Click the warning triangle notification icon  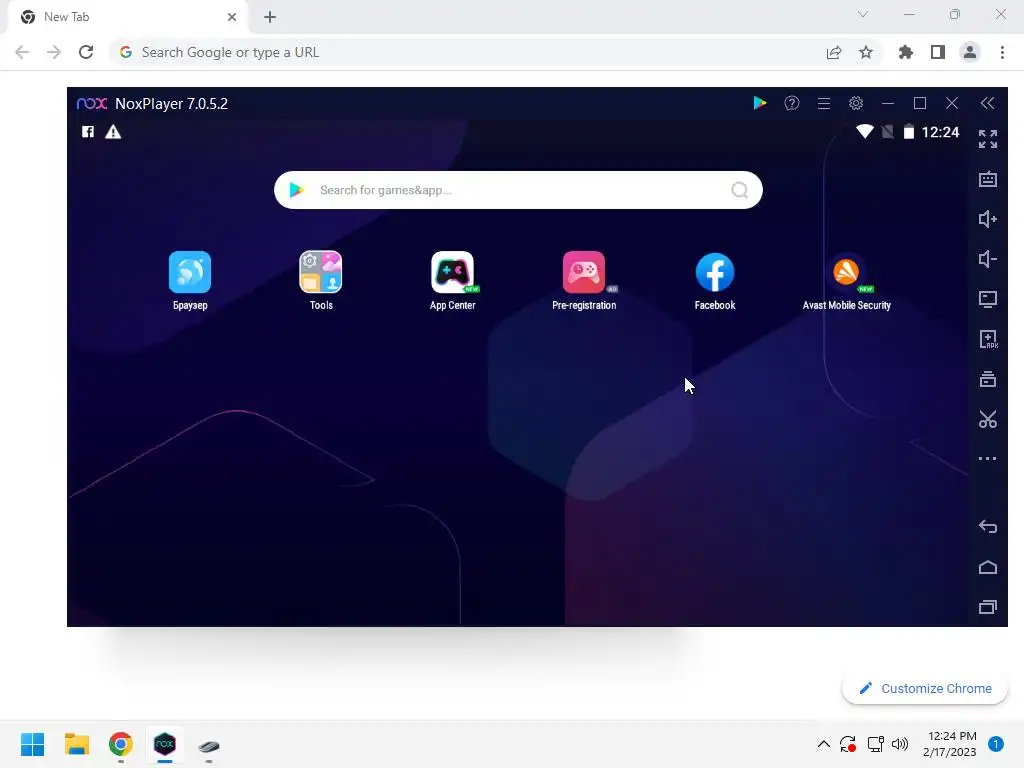[x=113, y=132]
